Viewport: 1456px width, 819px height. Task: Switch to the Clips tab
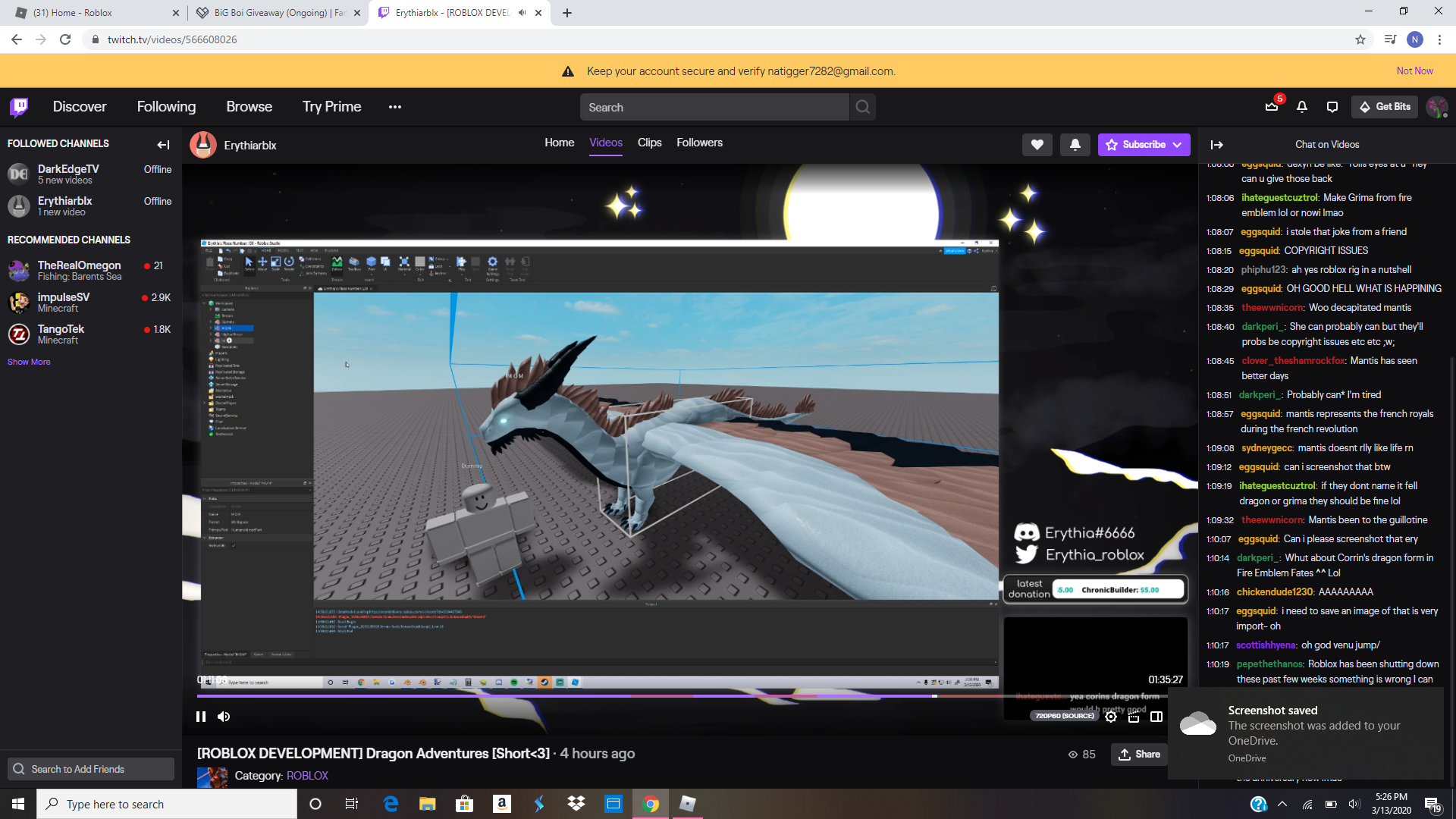pyautogui.click(x=649, y=143)
